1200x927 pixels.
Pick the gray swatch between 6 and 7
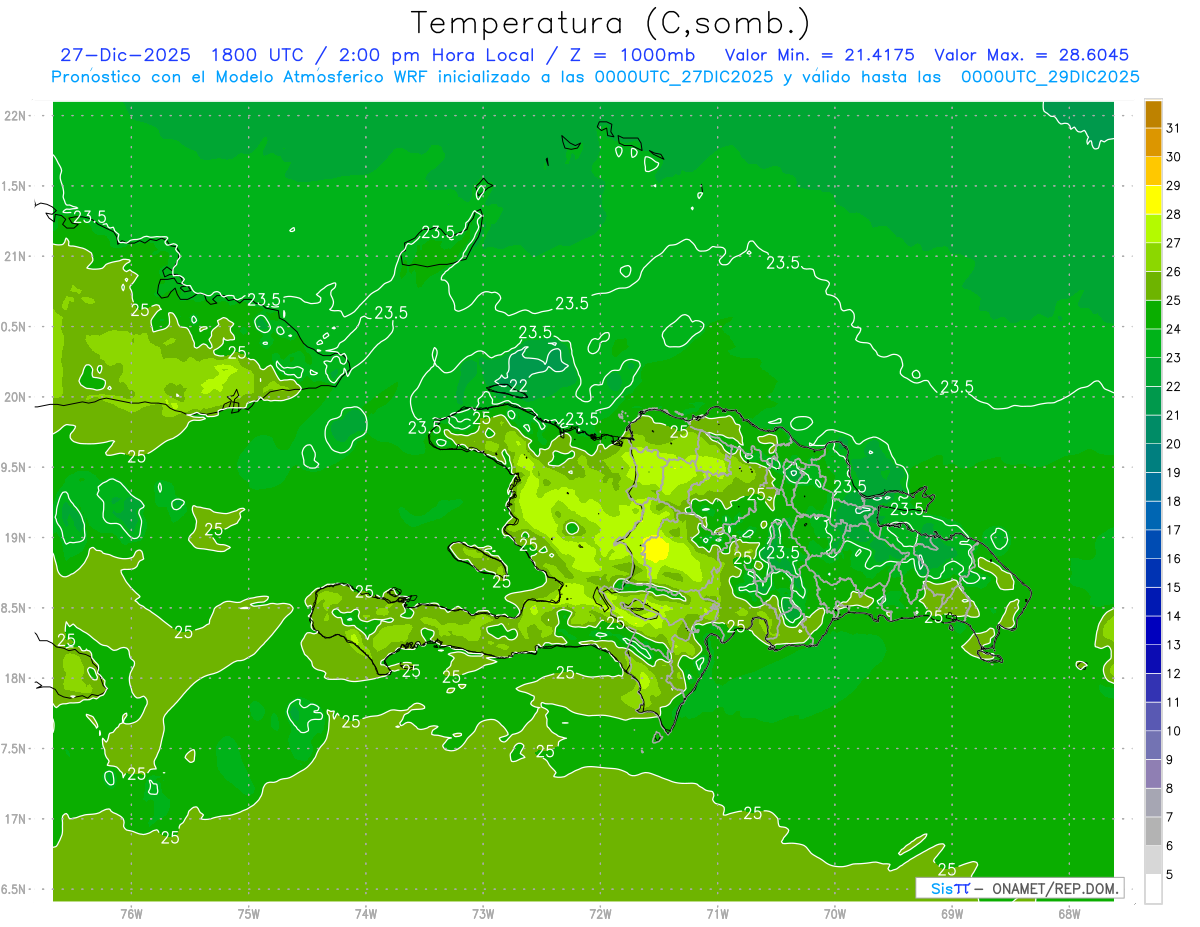click(1153, 832)
